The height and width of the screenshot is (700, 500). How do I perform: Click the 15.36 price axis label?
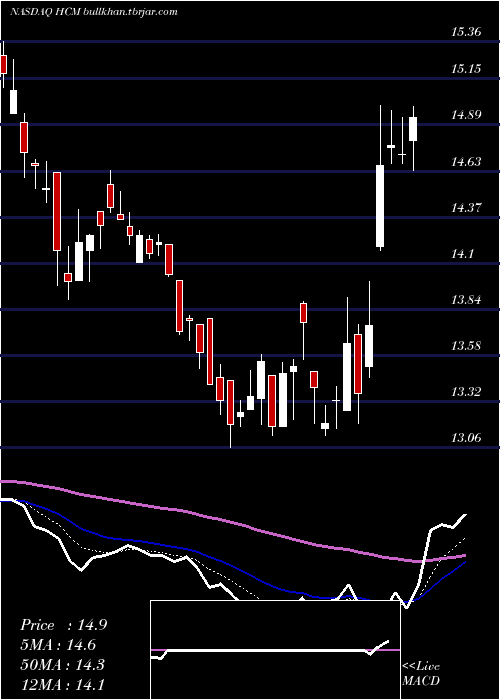pyautogui.click(x=466, y=32)
